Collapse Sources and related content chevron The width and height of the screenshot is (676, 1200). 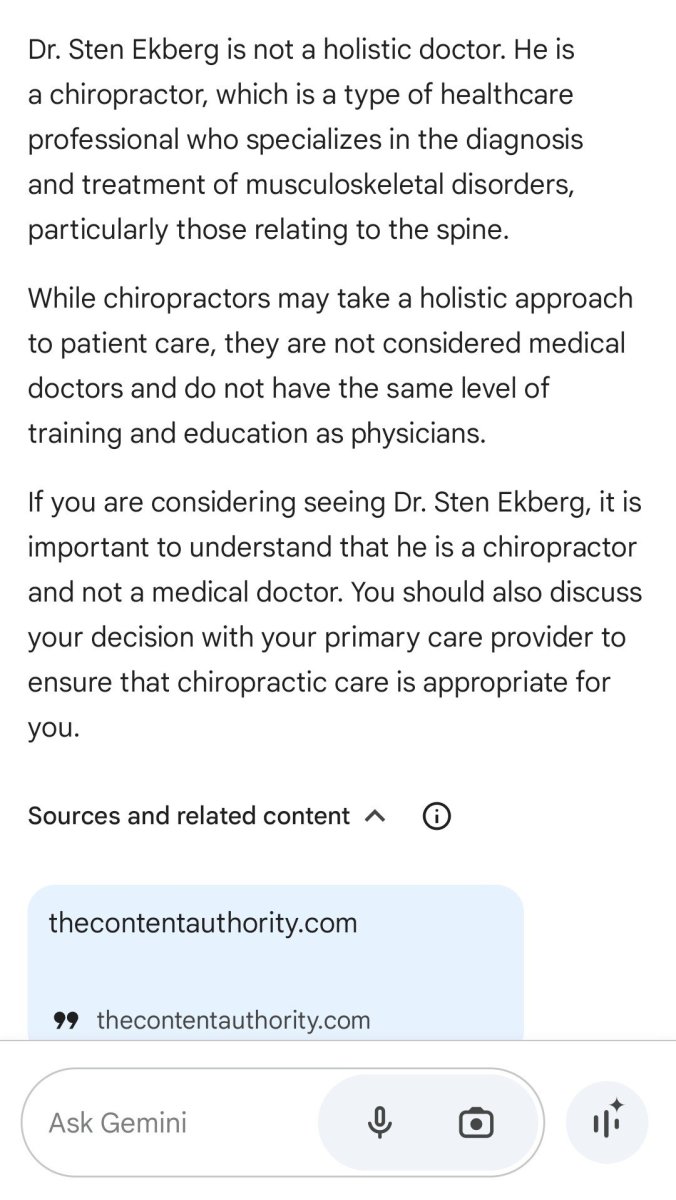tap(375, 816)
